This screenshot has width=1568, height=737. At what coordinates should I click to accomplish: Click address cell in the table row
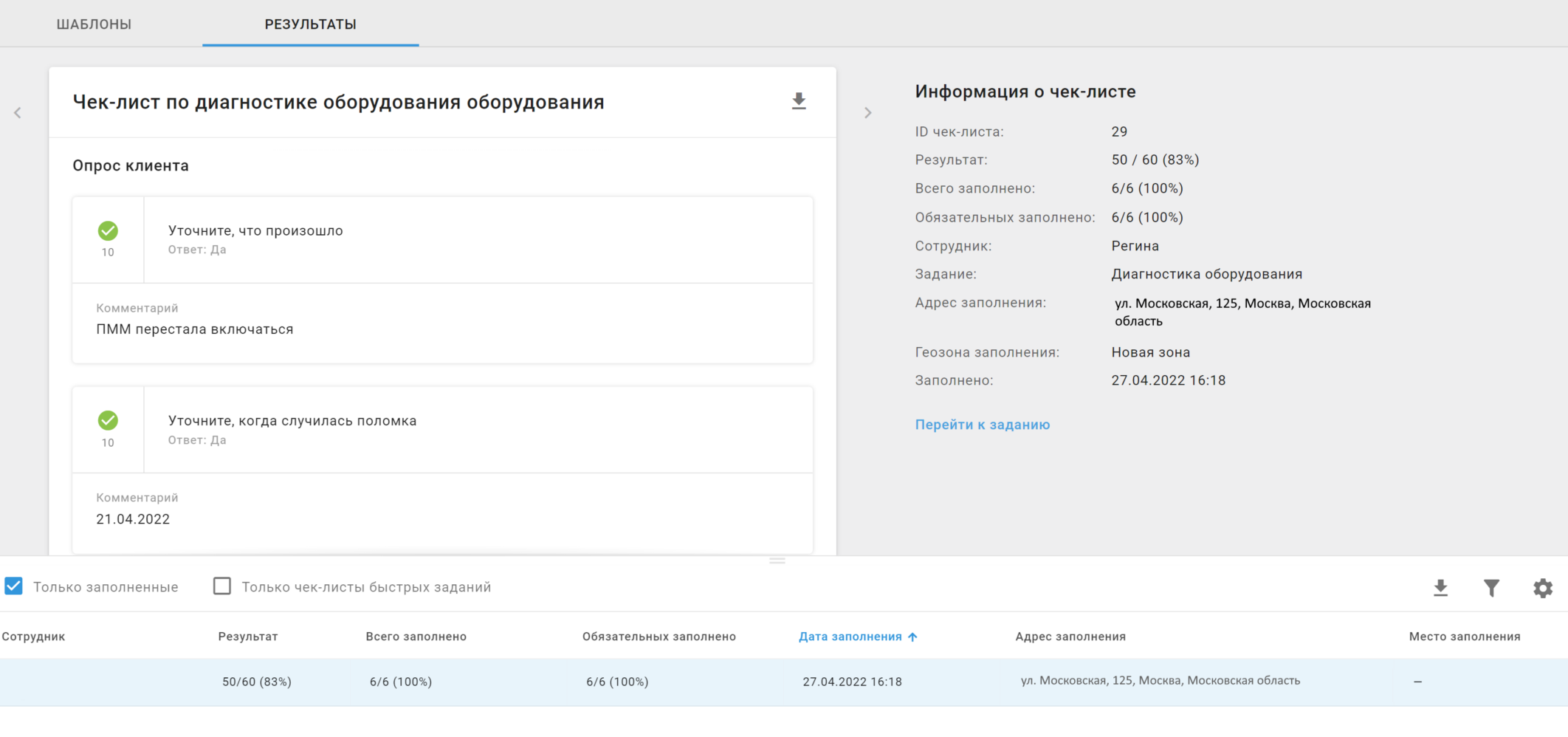tap(1160, 681)
